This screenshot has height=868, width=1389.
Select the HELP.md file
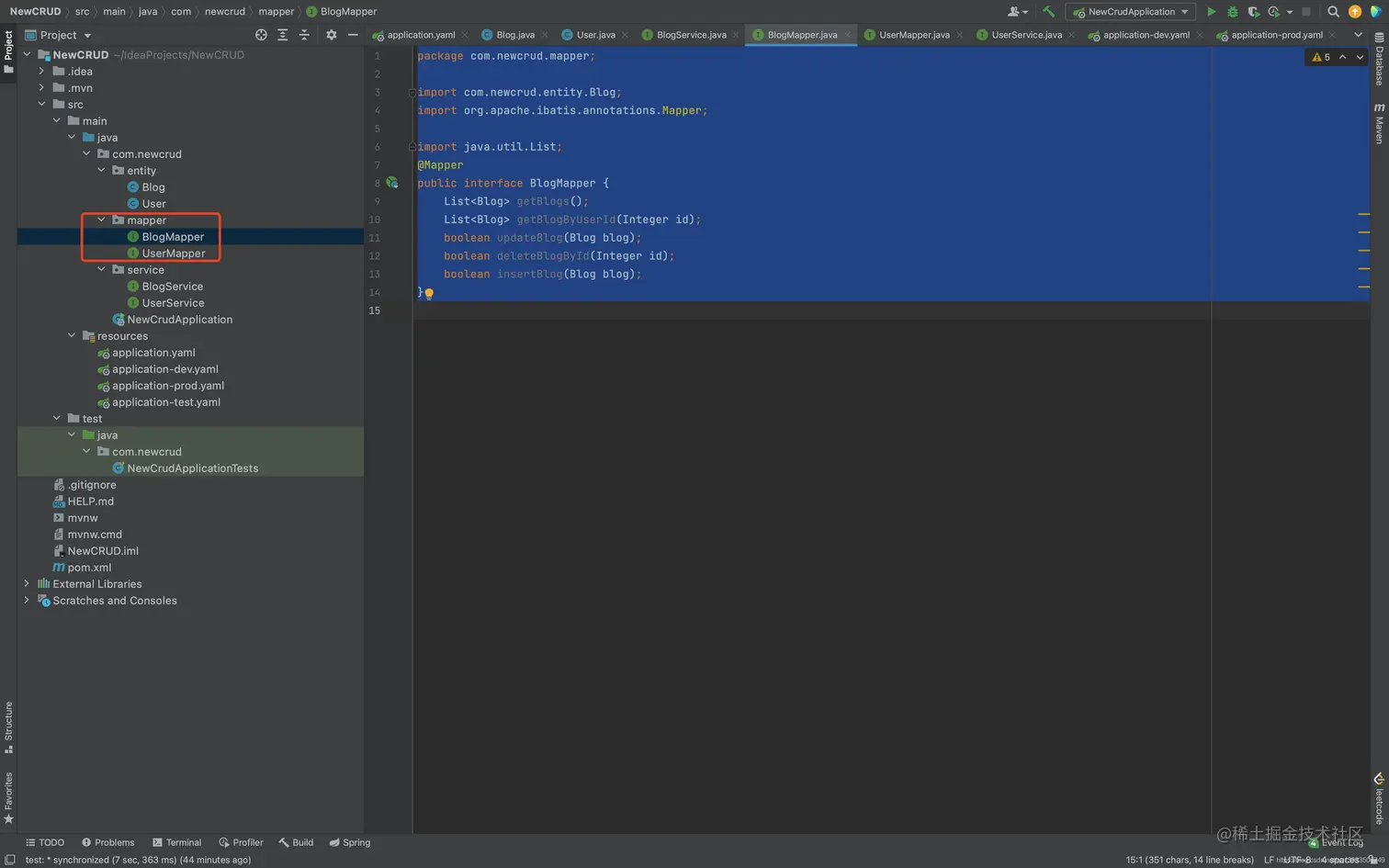coord(90,502)
